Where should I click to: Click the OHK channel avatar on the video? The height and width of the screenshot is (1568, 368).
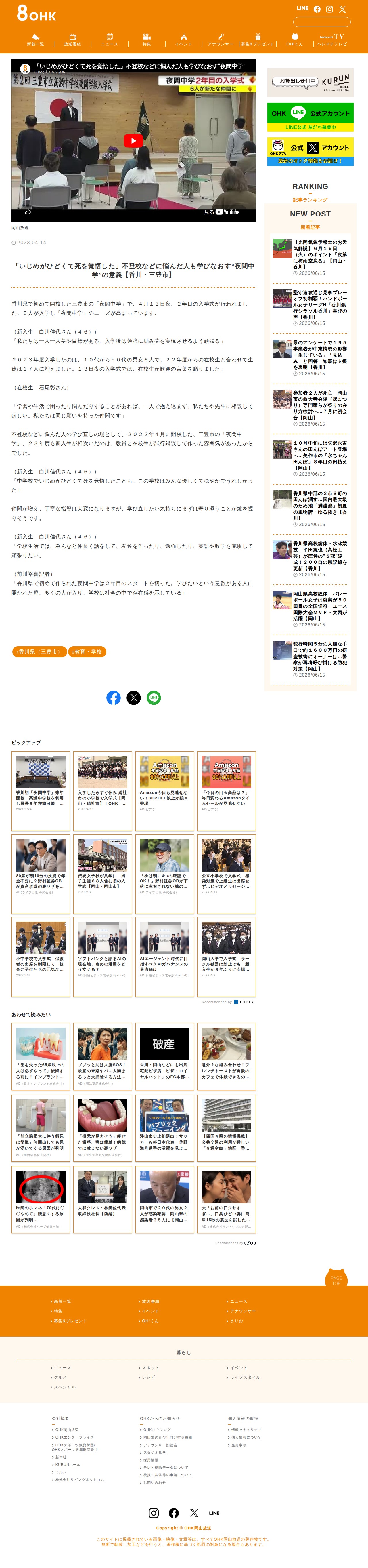click(x=25, y=68)
